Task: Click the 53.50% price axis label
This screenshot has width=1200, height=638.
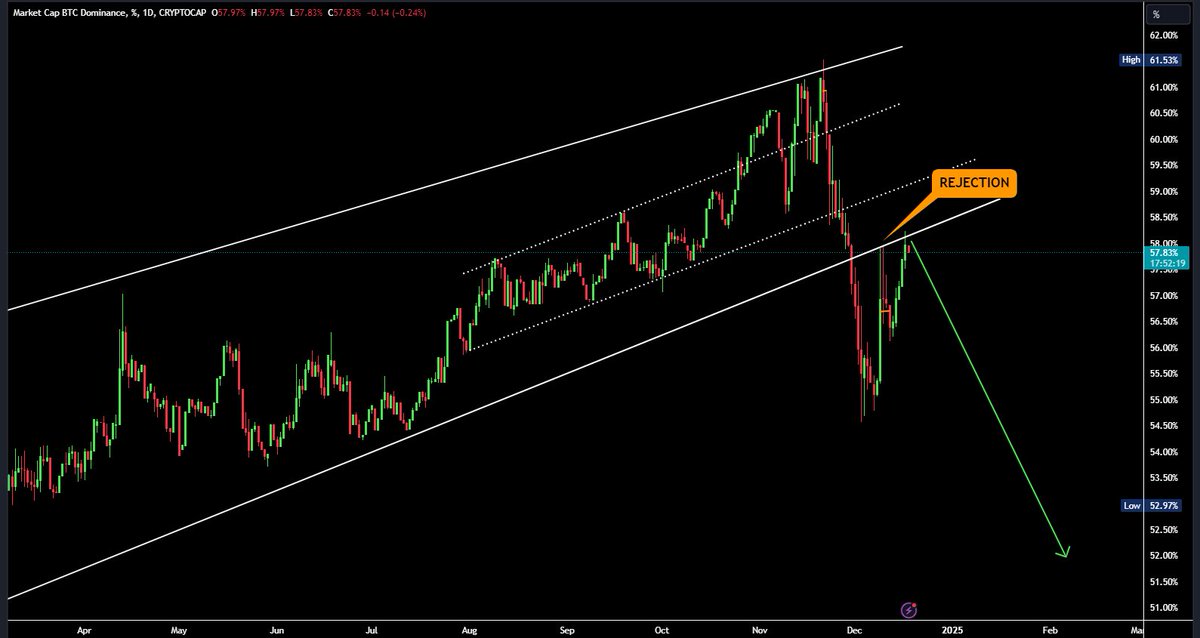Action: click(x=1163, y=478)
